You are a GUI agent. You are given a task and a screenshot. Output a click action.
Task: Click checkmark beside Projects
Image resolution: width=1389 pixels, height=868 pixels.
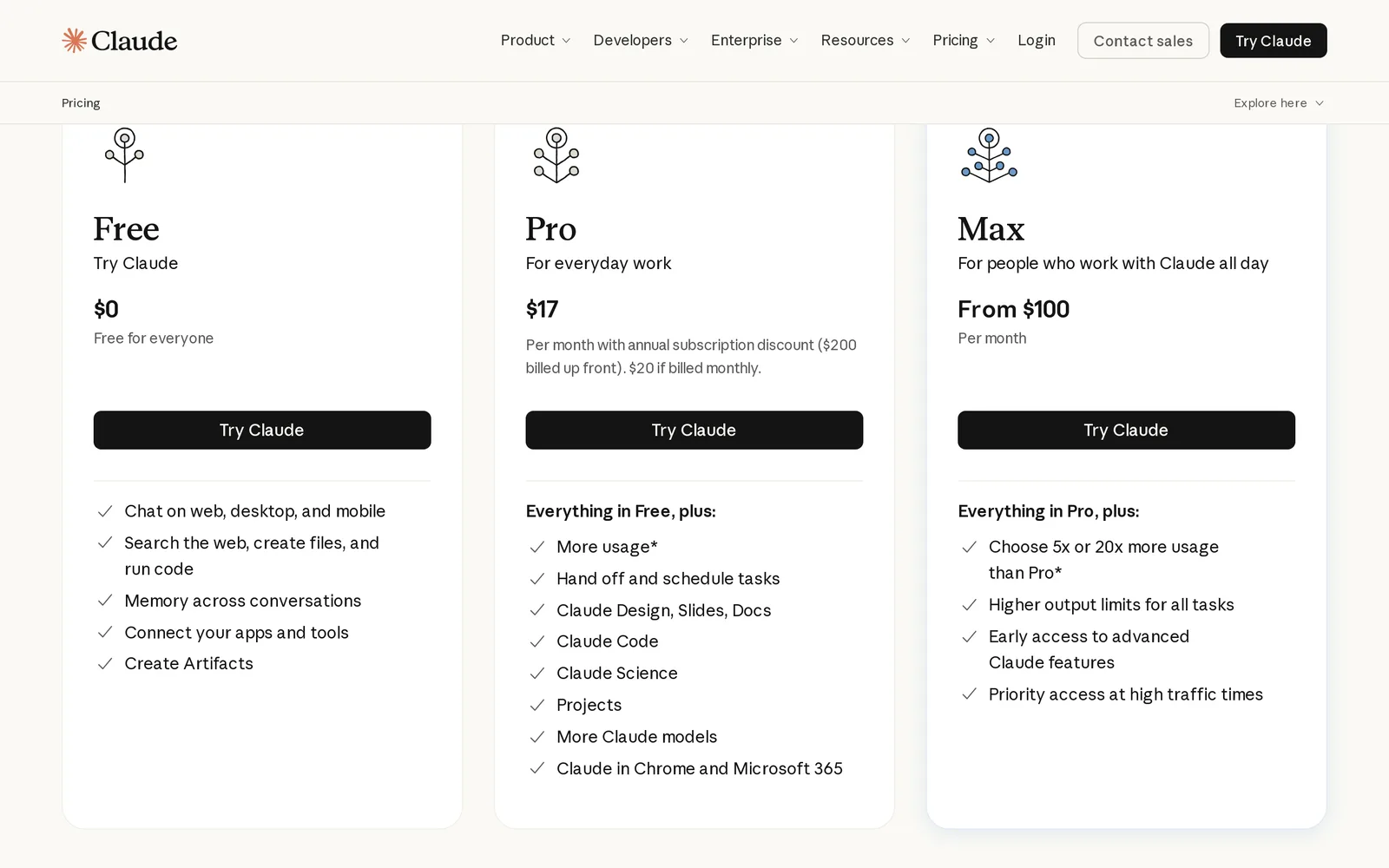click(537, 705)
